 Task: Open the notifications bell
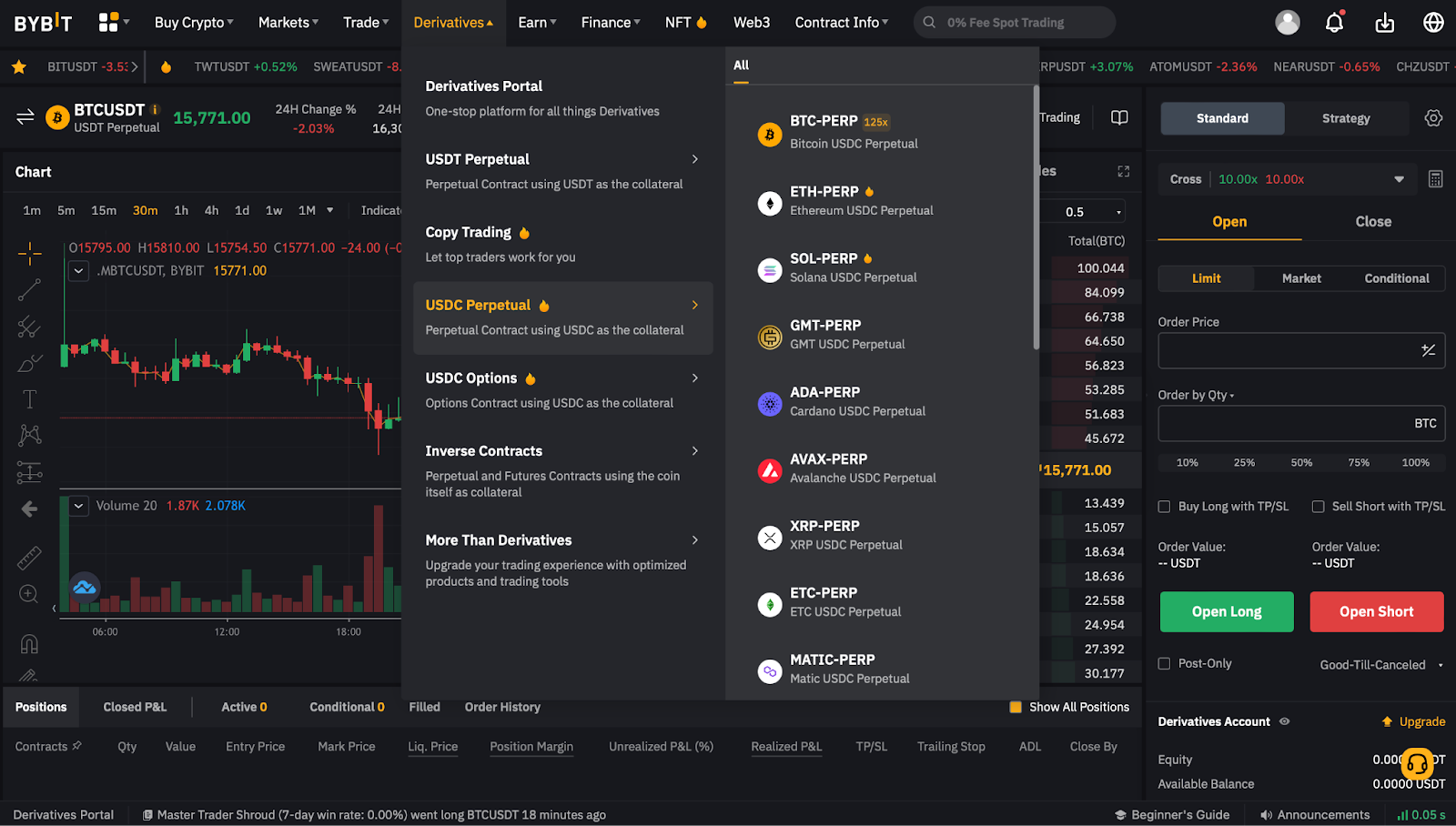[1334, 23]
